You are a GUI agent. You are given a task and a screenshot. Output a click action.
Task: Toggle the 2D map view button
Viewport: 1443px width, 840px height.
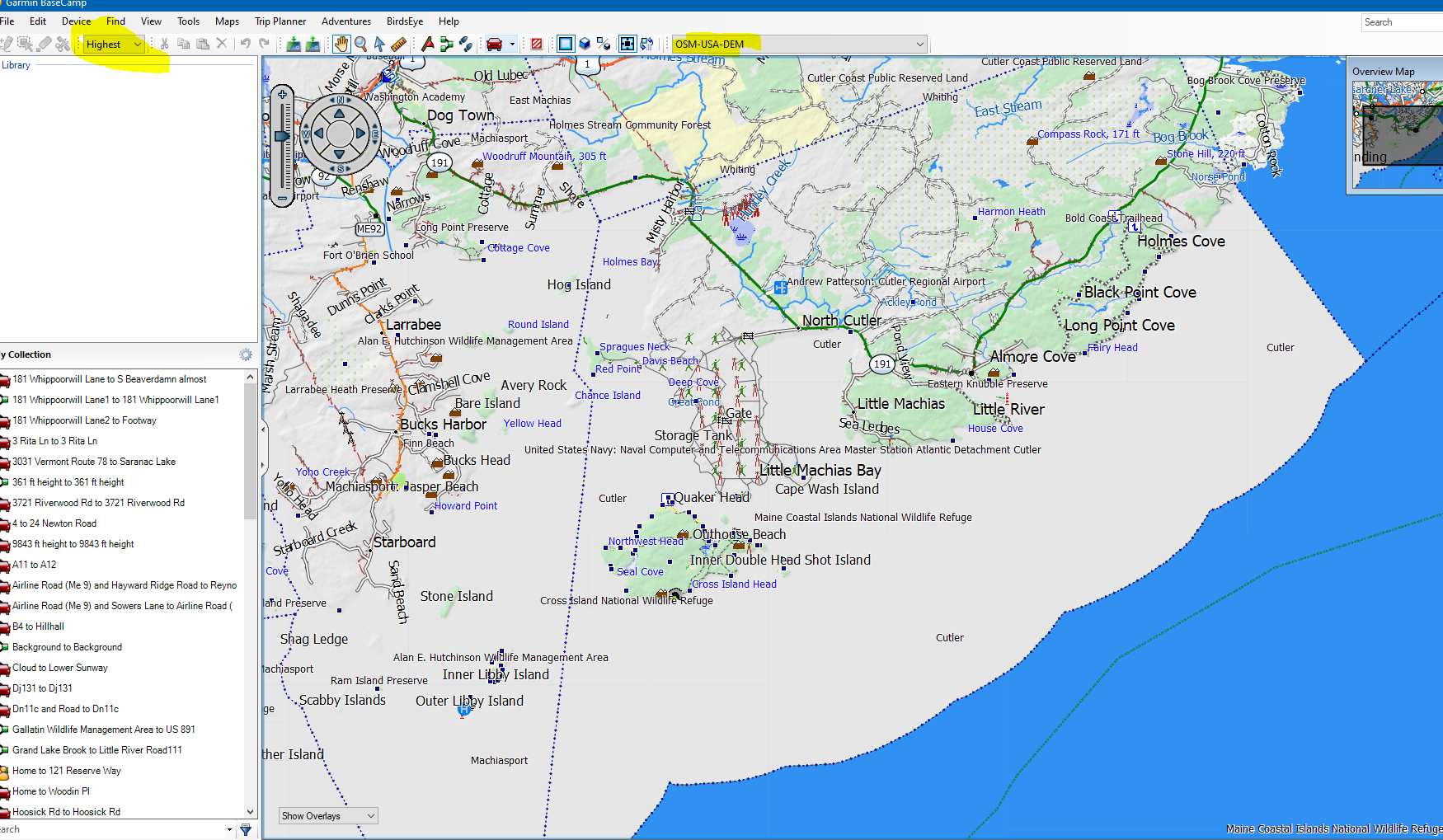tap(566, 45)
